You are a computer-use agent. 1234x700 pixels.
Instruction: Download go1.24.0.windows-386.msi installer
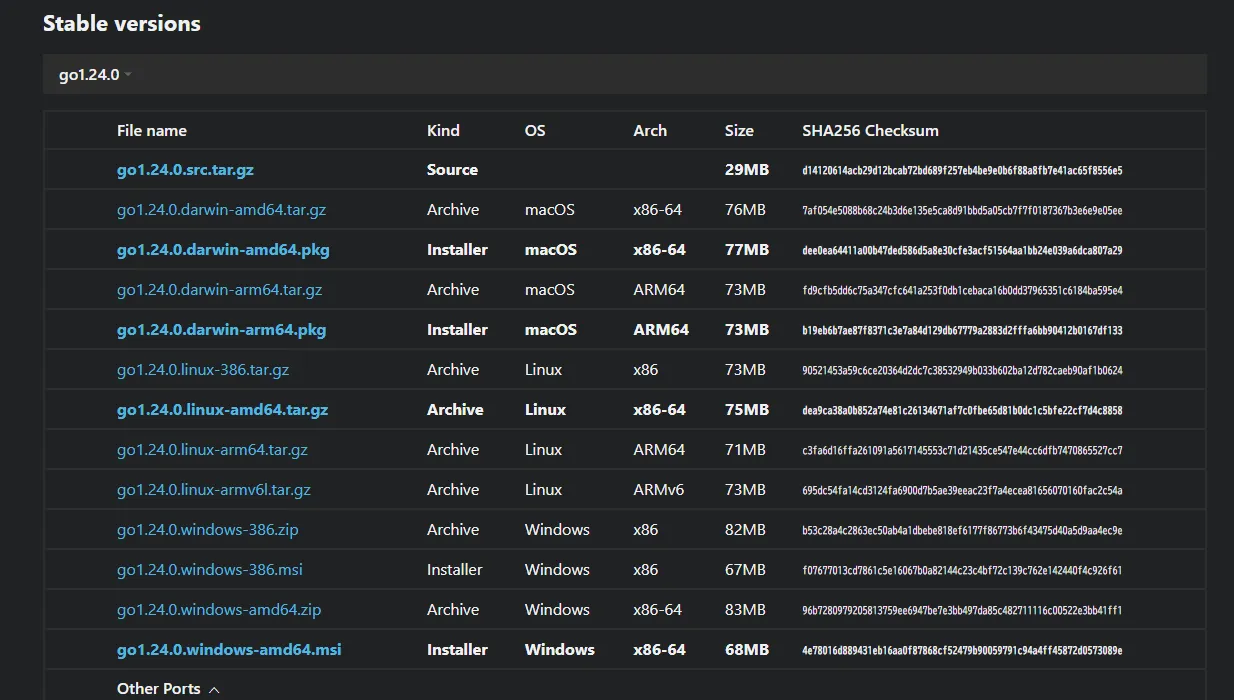tap(209, 570)
